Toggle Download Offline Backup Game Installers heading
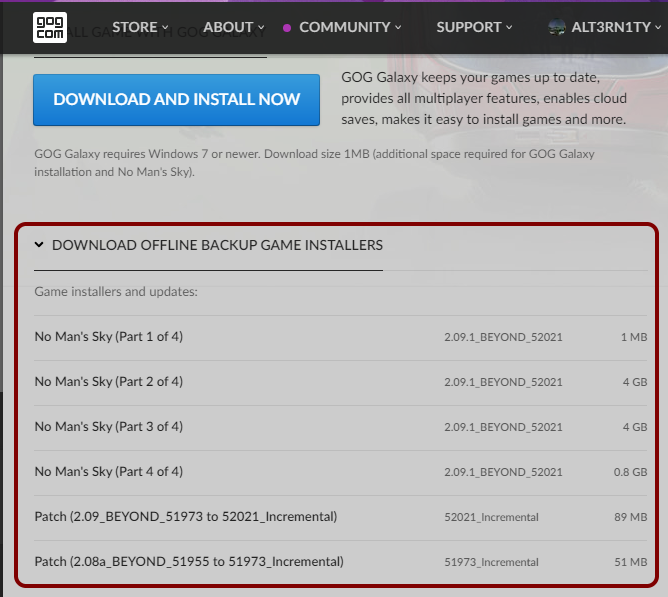 [x=217, y=245]
